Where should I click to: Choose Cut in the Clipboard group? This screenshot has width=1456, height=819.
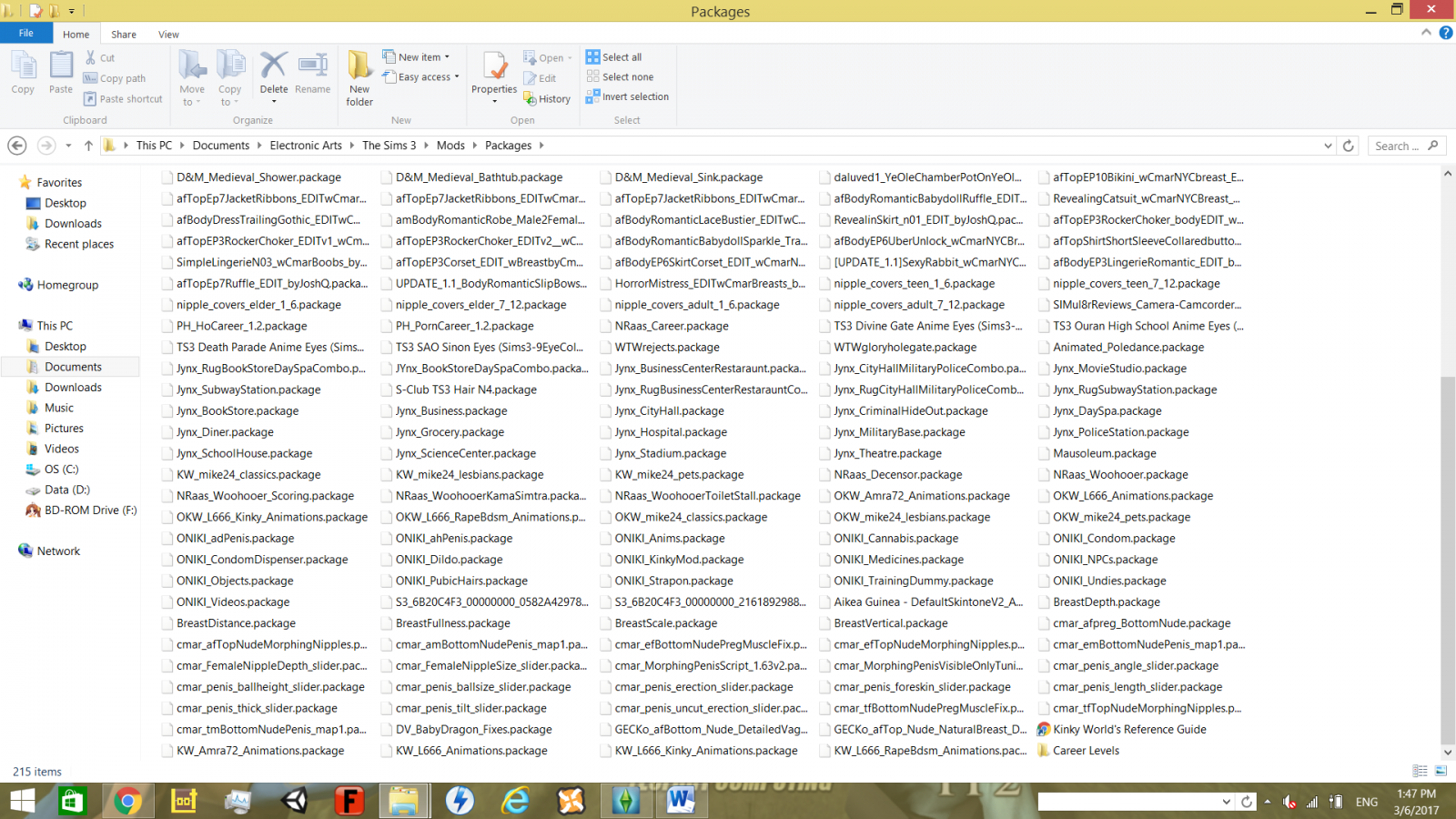pyautogui.click(x=99, y=57)
